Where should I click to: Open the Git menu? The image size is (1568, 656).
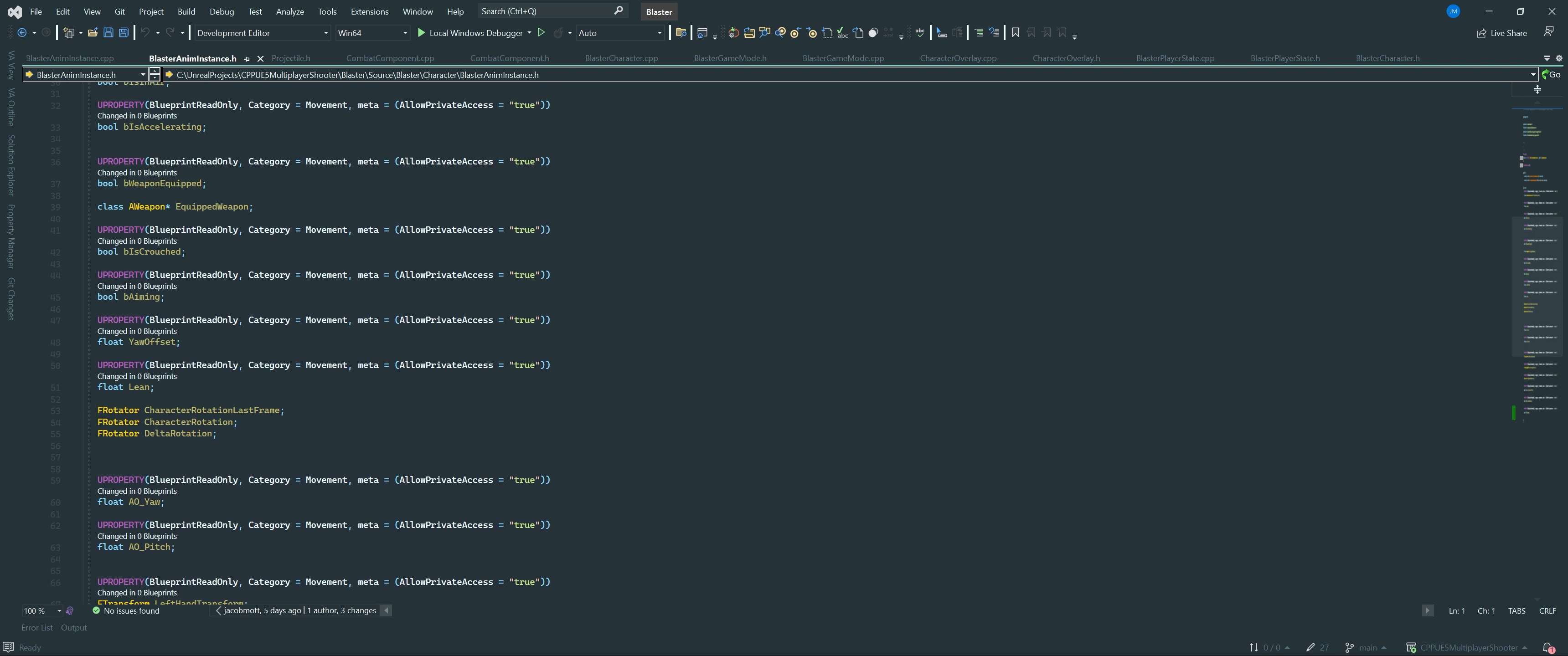pyautogui.click(x=119, y=11)
